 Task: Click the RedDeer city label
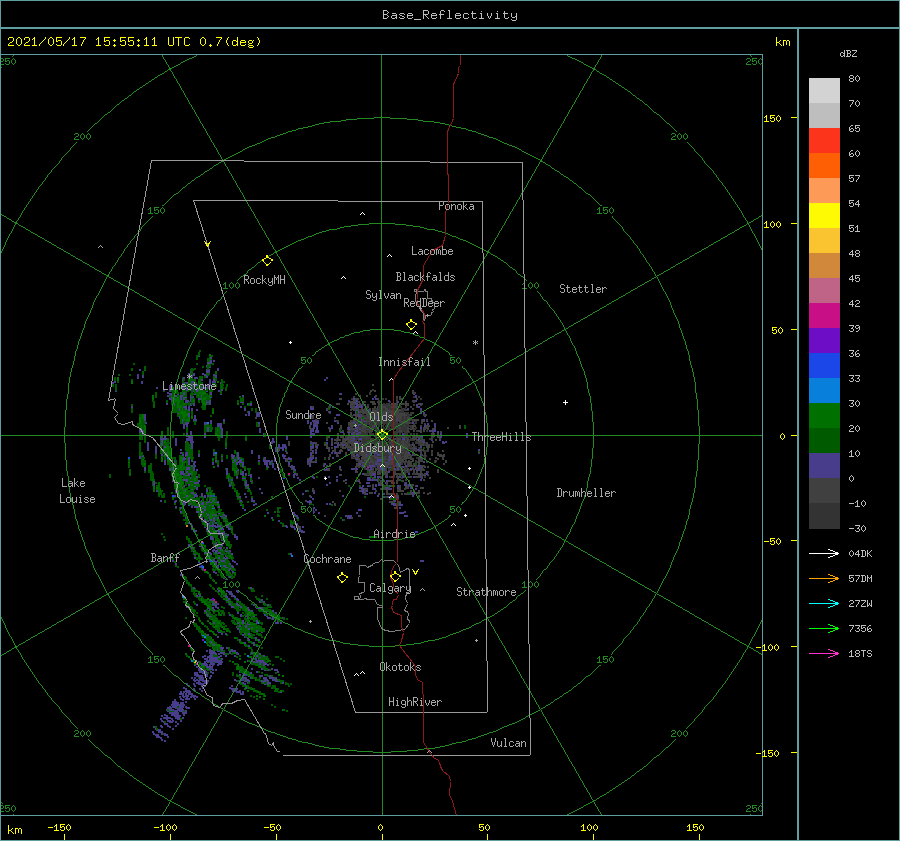(424, 303)
